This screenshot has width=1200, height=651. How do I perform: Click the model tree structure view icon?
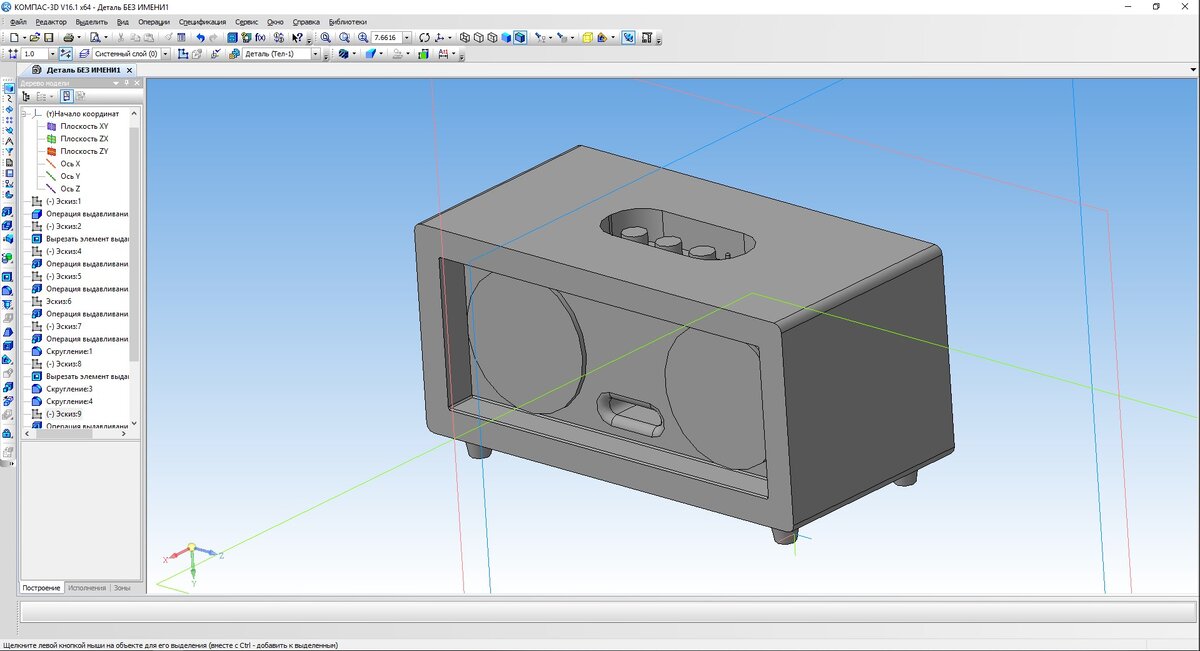click(26, 96)
